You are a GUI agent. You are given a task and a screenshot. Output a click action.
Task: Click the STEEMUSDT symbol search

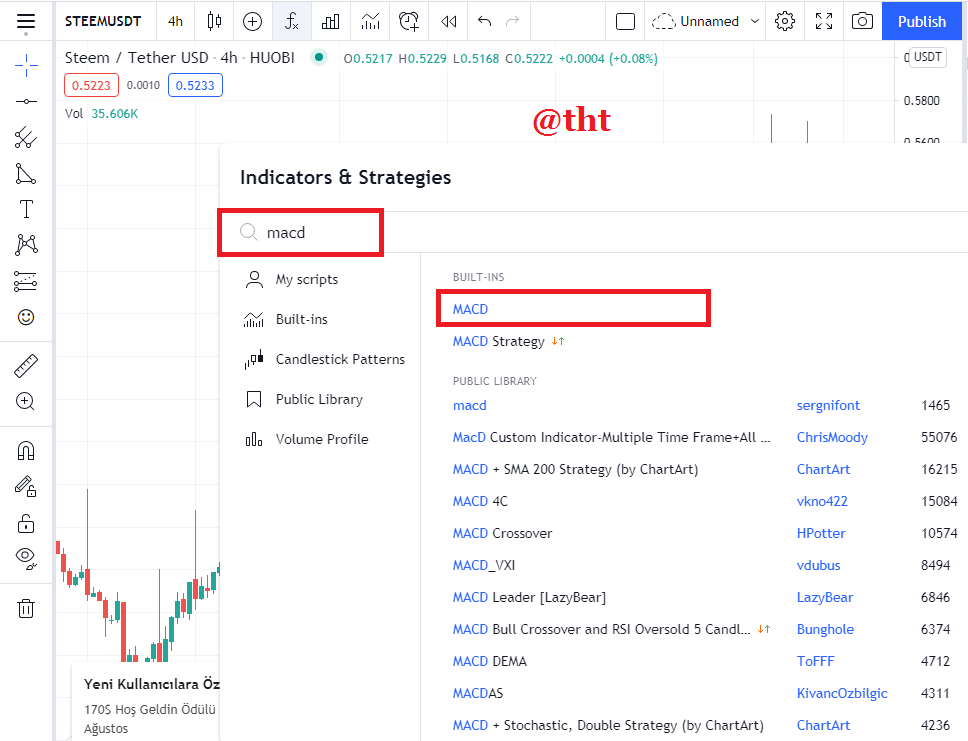coord(103,22)
